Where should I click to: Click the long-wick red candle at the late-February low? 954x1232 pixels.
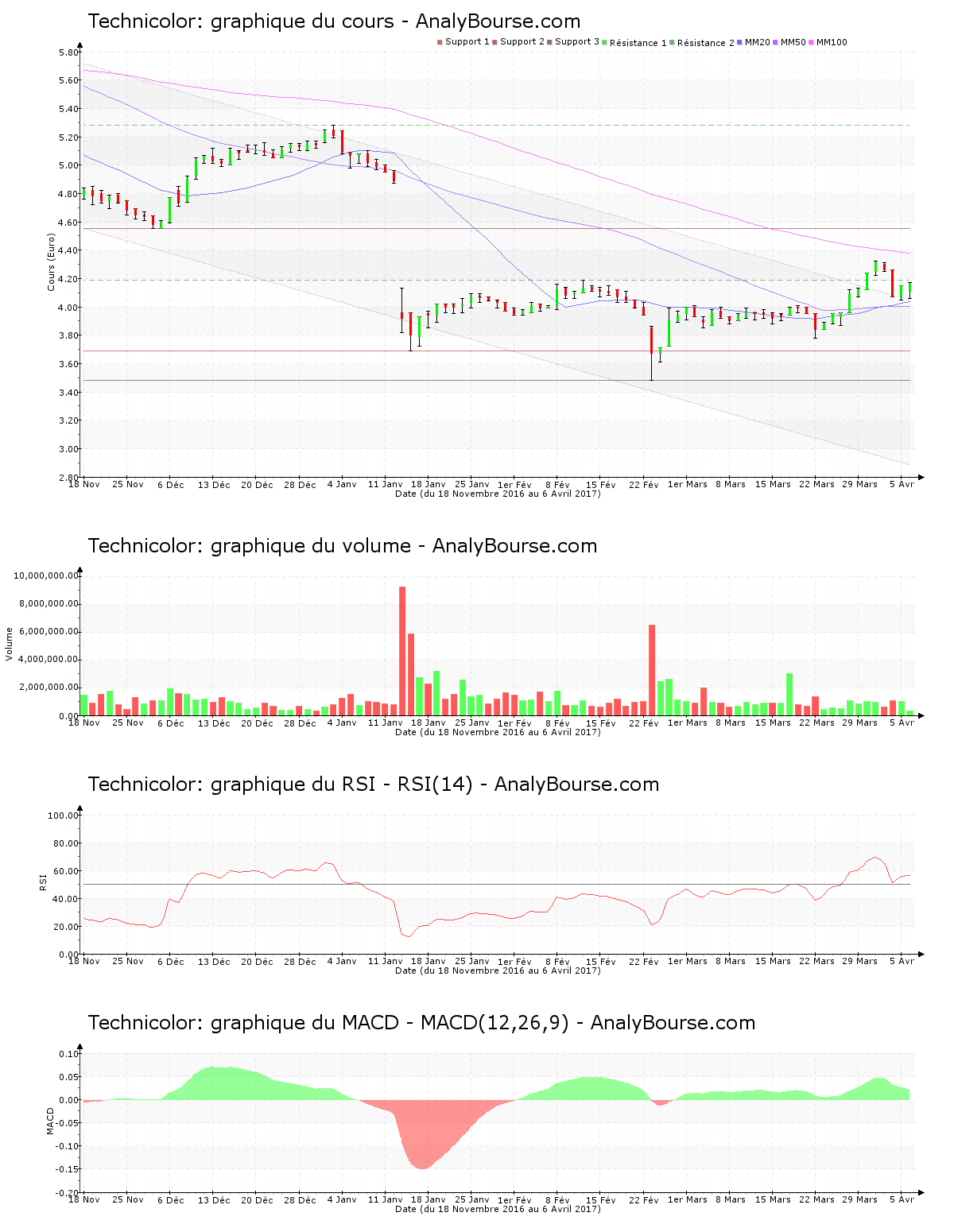point(651,353)
